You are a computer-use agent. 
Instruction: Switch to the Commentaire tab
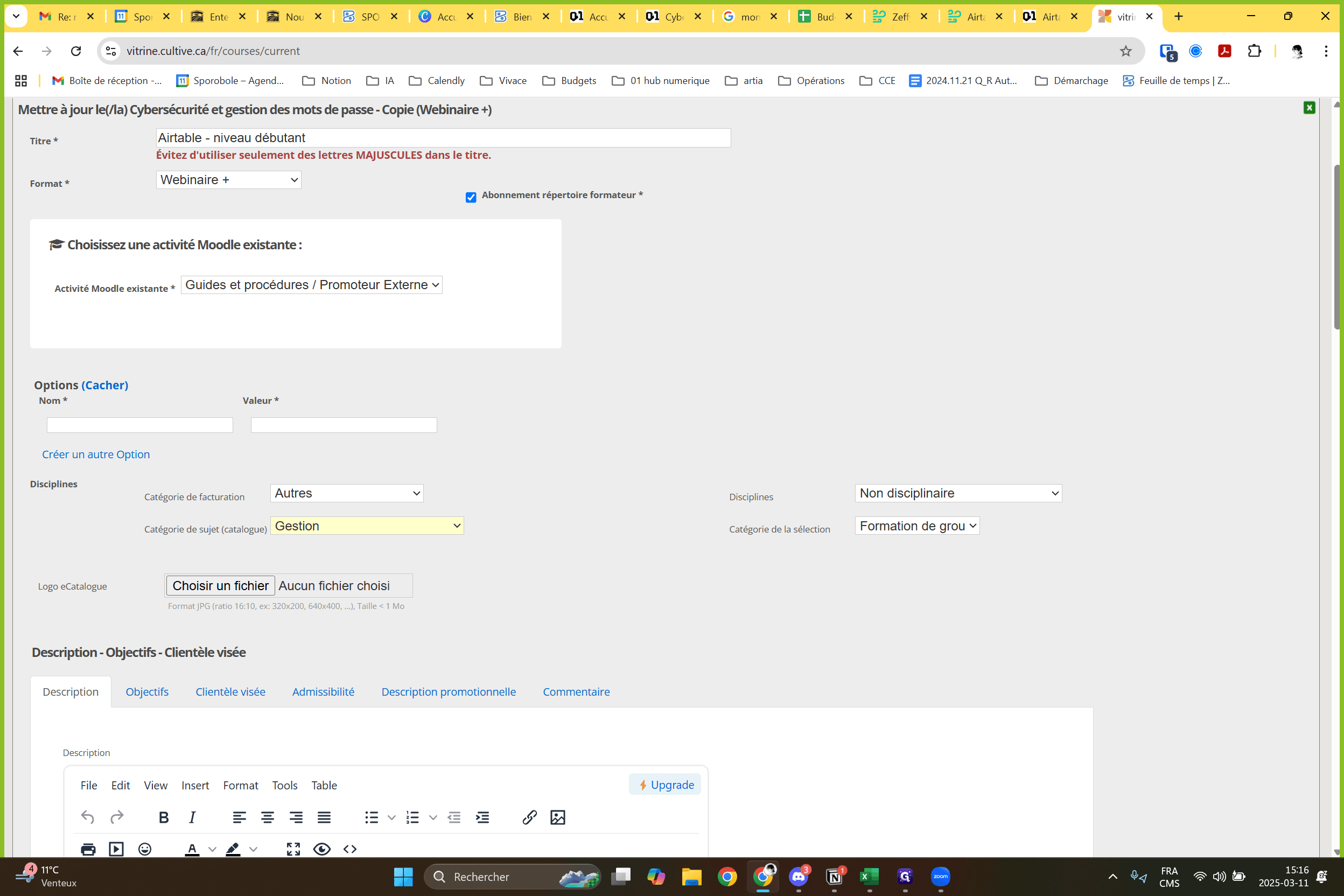[x=576, y=691]
